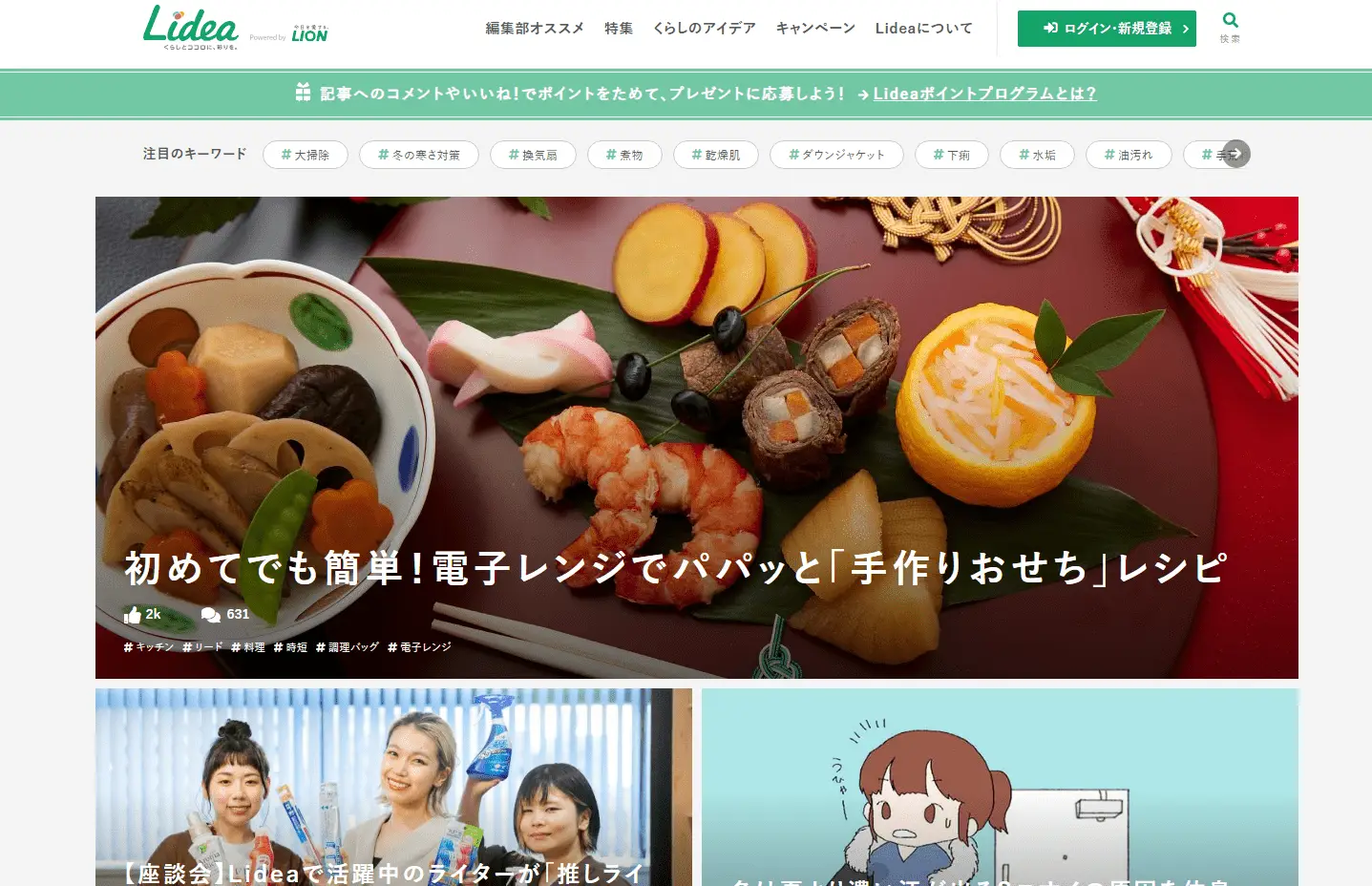Click the comment bubble icon showing 631
The width and height of the screenshot is (1372, 886).
(211, 615)
